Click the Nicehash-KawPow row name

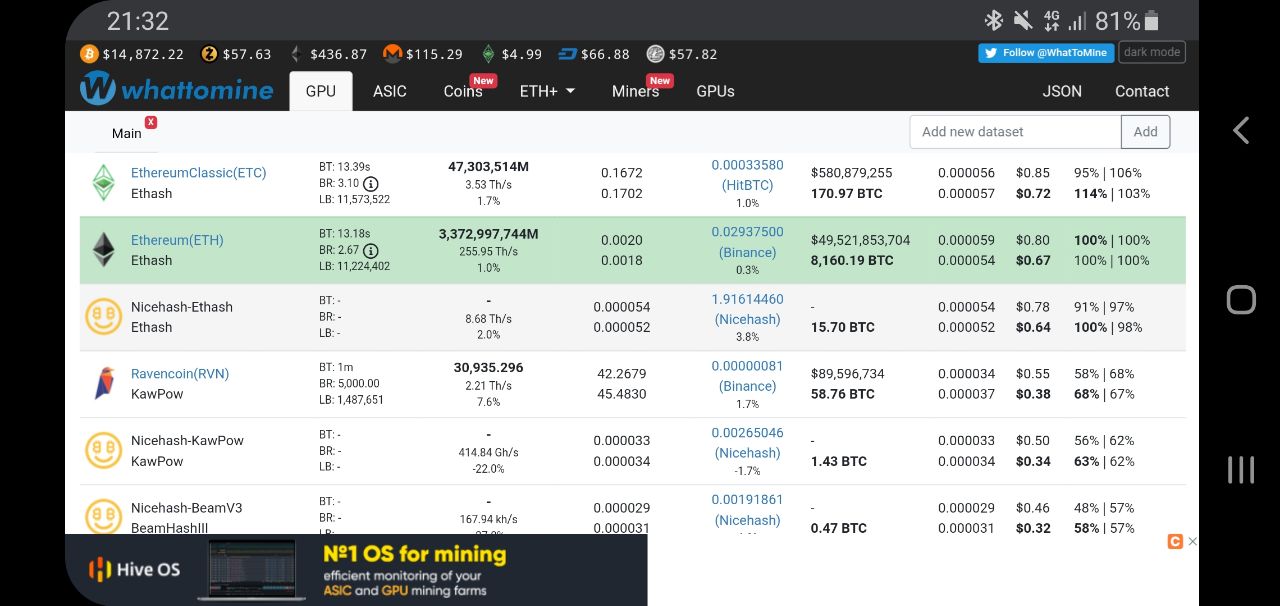(x=187, y=440)
